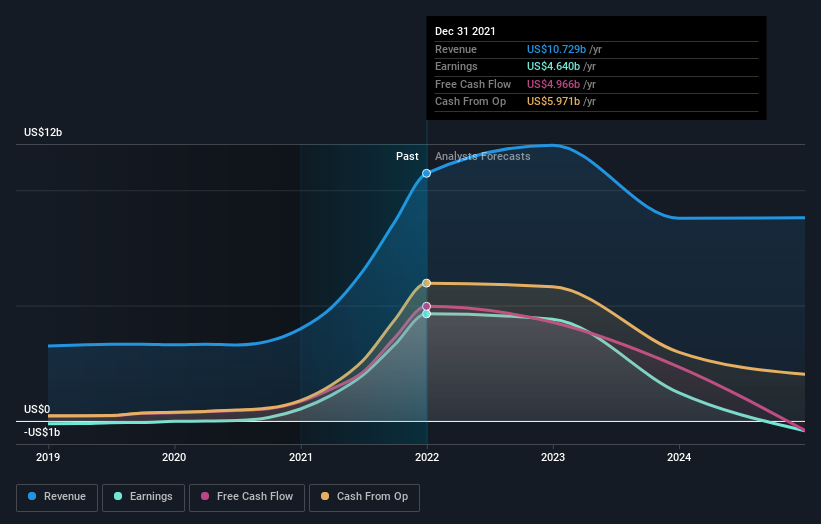Select the teal Earnings data point at 2022
Screen dimensions: 821x524
(x=427, y=314)
